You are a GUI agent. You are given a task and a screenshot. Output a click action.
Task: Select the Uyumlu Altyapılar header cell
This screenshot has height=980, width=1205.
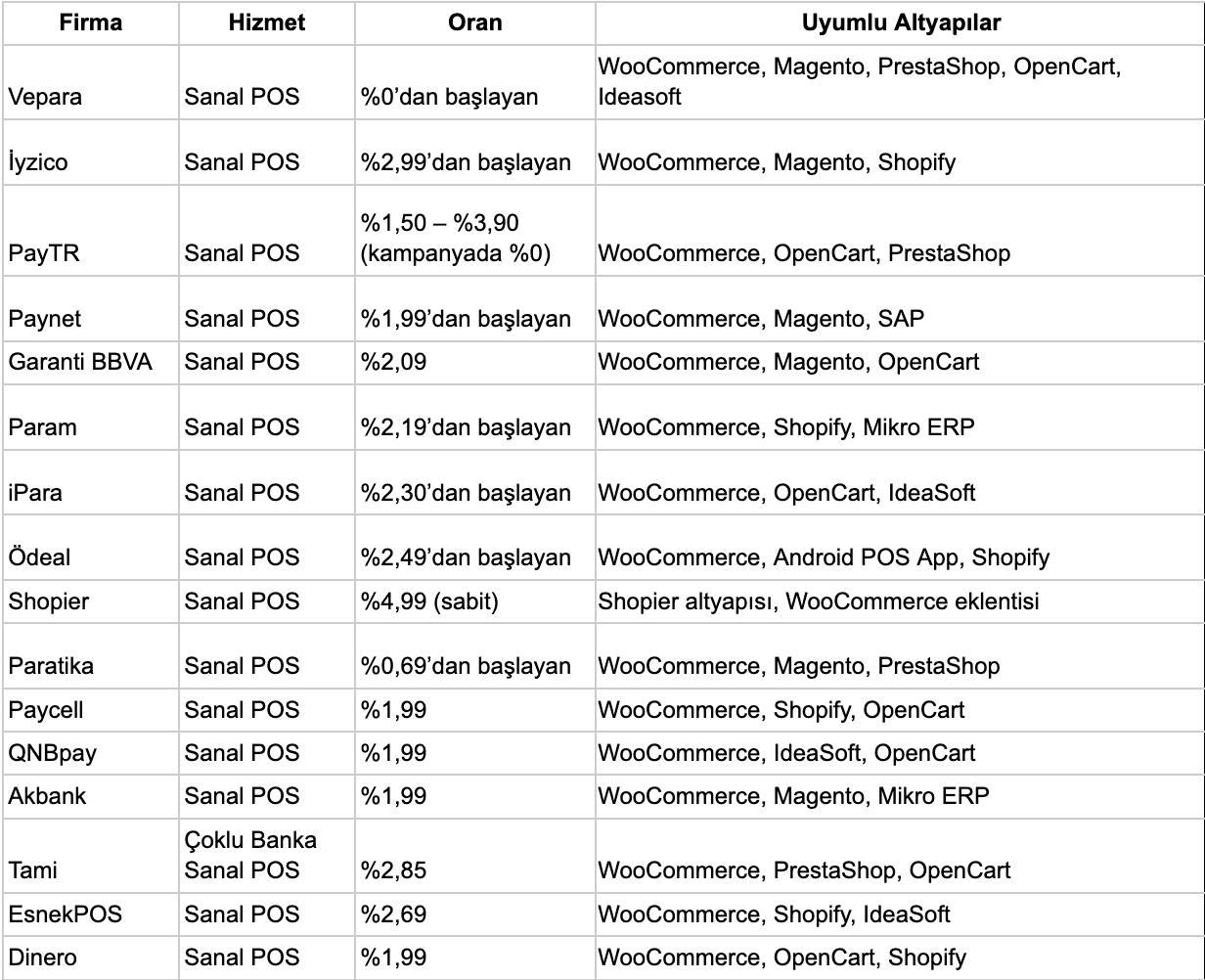pyautogui.click(x=900, y=22)
